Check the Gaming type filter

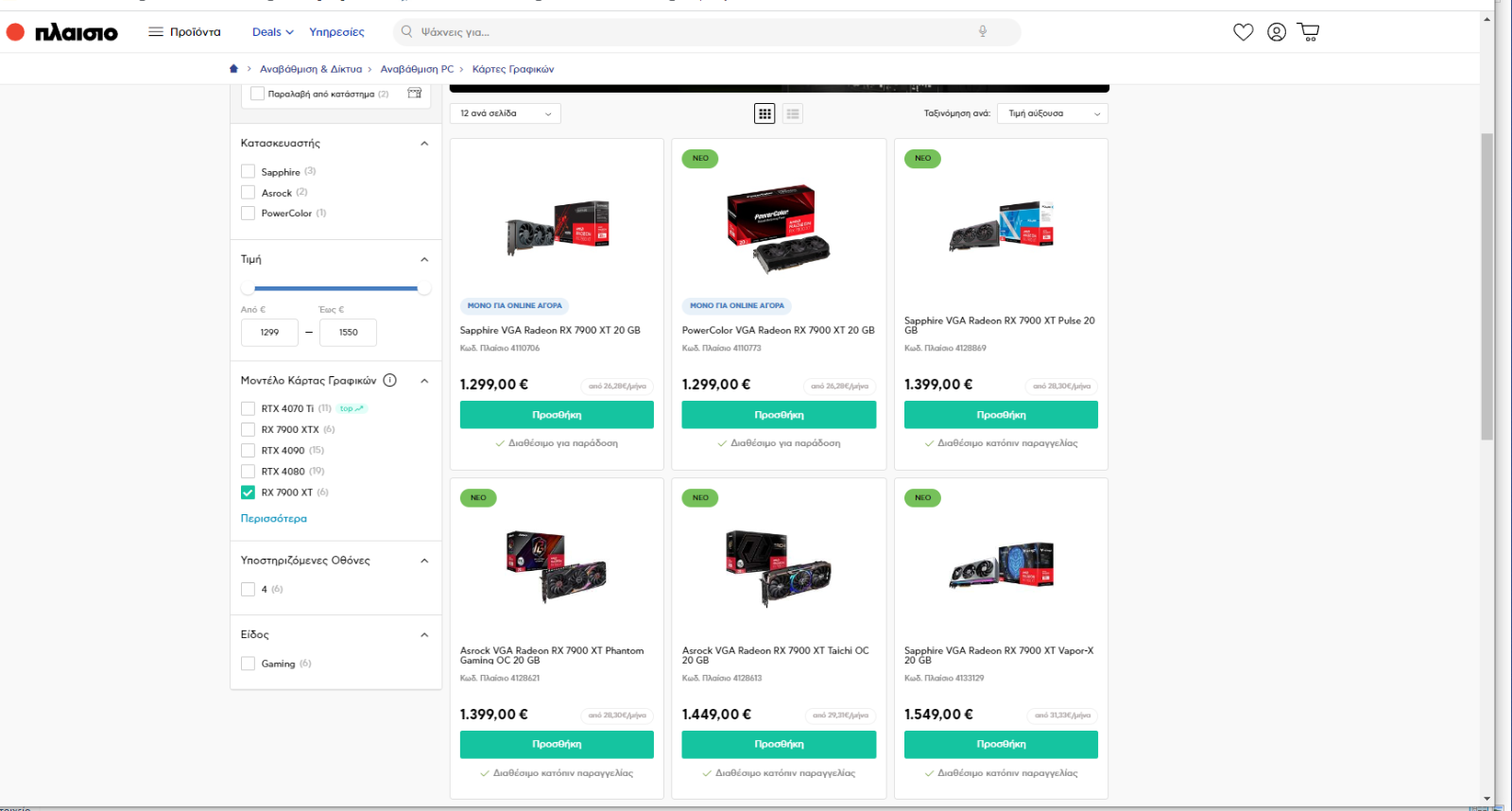tap(248, 664)
